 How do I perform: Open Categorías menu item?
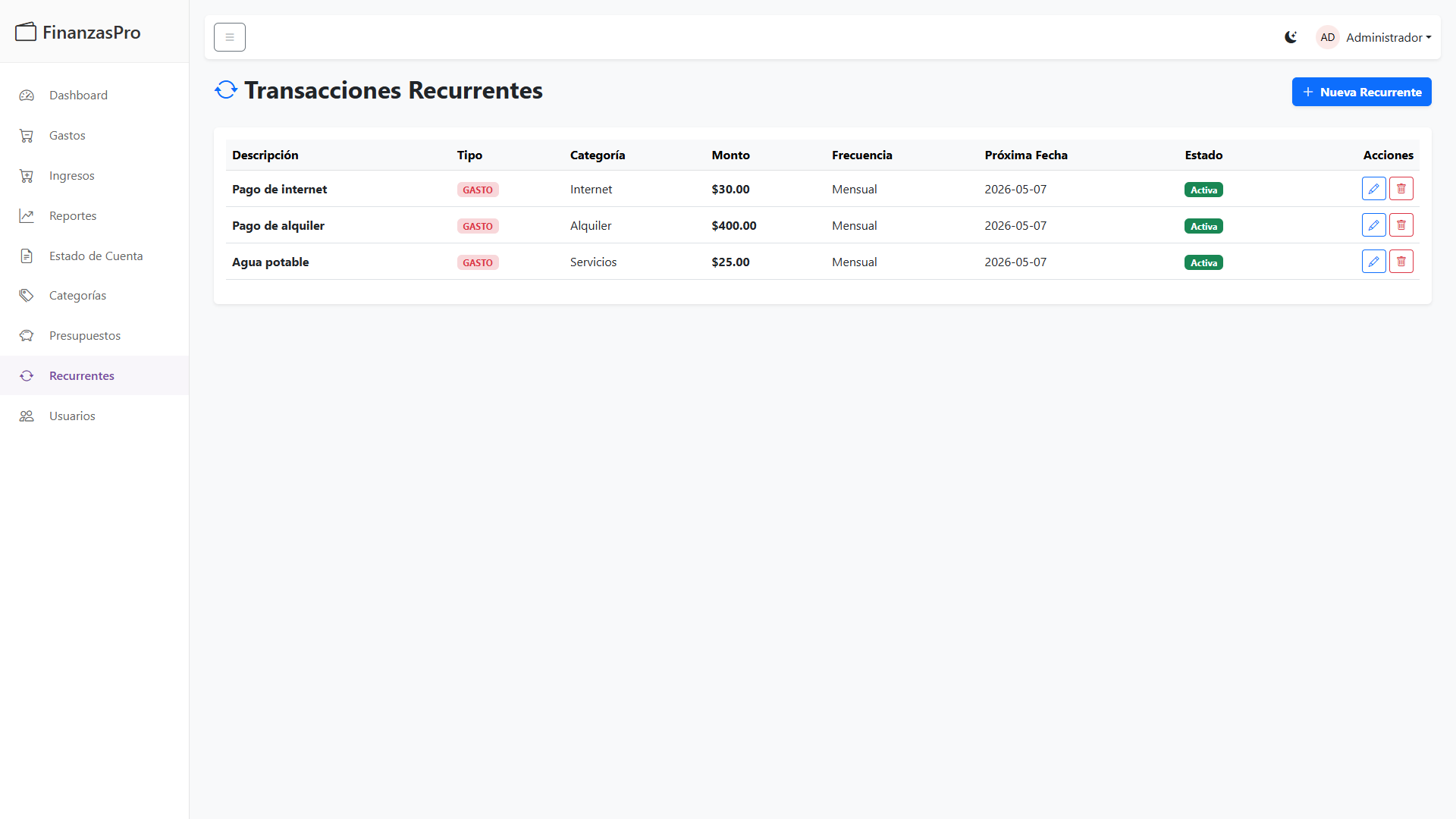[x=94, y=296]
